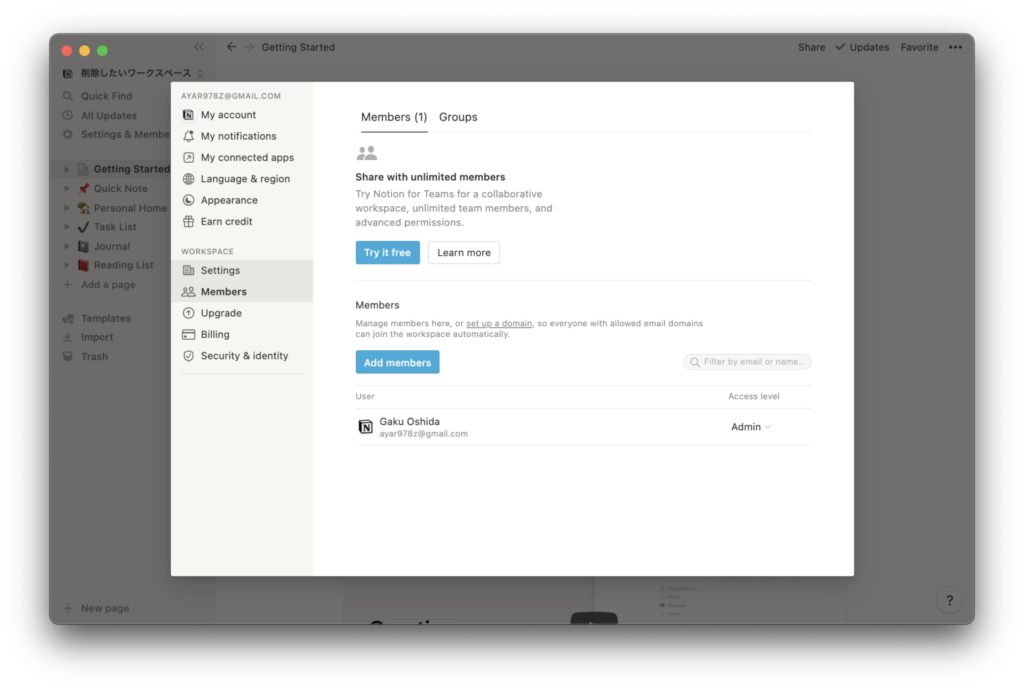
Task: Expand the Reading List page tree
Action: coord(67,266)
